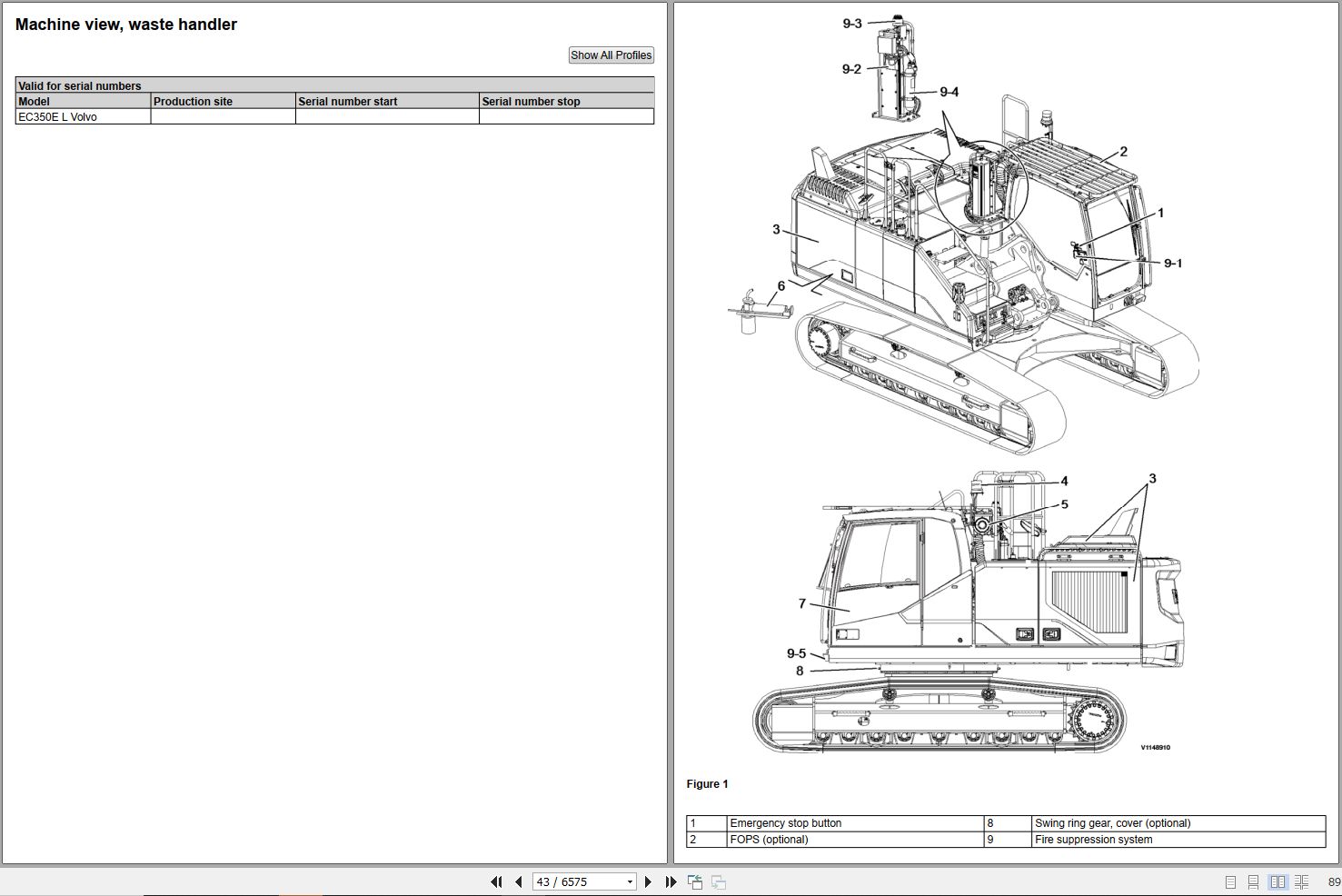Click callout label 9-5 in the side view
The height and width of the screenshot is (896, 1342).
tap(796, 653)
